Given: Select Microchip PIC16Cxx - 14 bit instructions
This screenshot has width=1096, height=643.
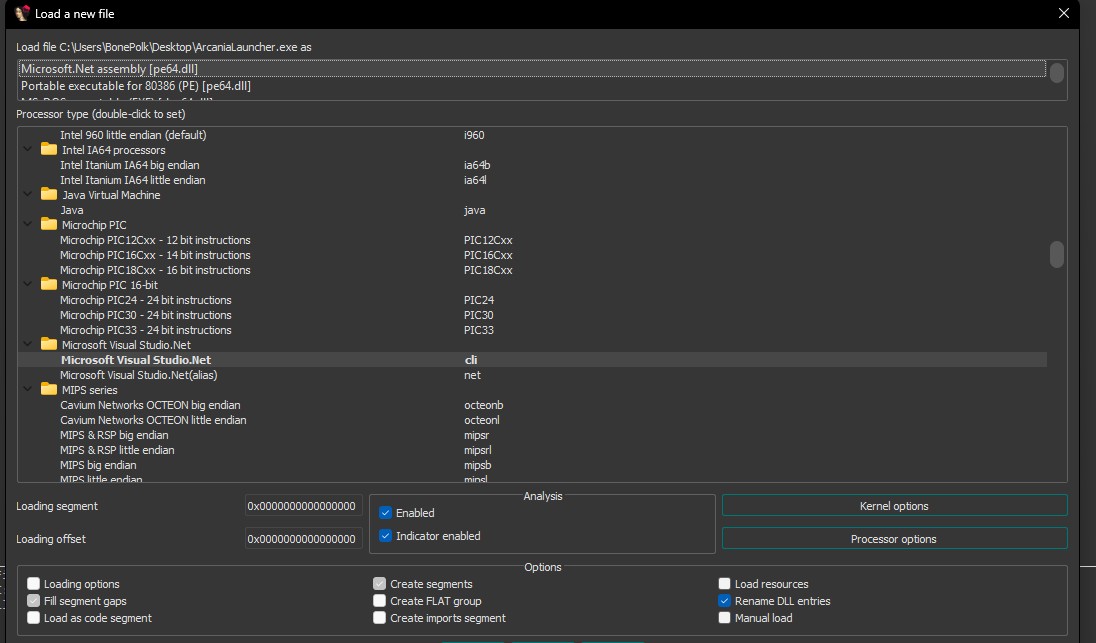Looking at the screenshot, I should coord(532,255).
